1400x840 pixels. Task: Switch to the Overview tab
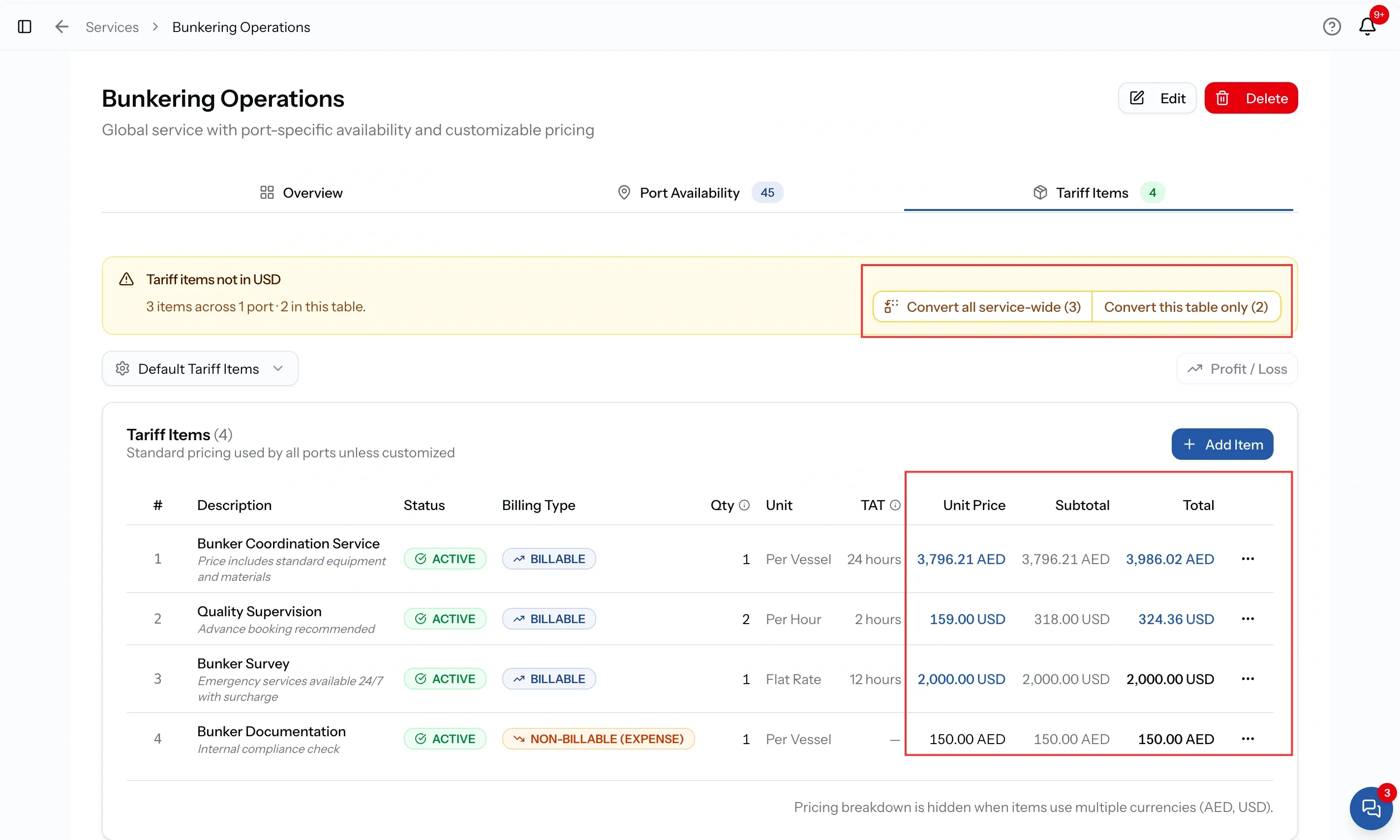click(x=301, y=193)
